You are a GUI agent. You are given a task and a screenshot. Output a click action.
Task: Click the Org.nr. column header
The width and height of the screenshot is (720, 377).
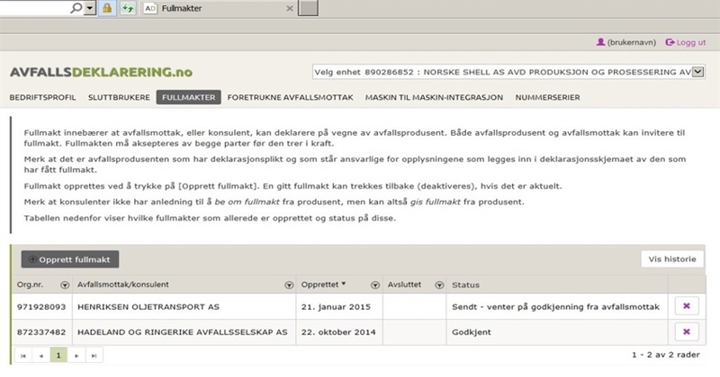[x=30, y=285]
